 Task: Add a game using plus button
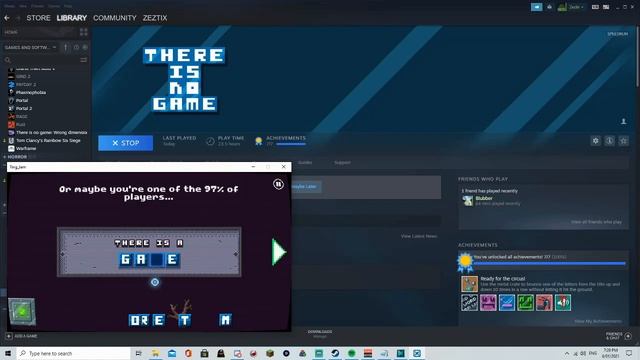[x=9, y=336]
